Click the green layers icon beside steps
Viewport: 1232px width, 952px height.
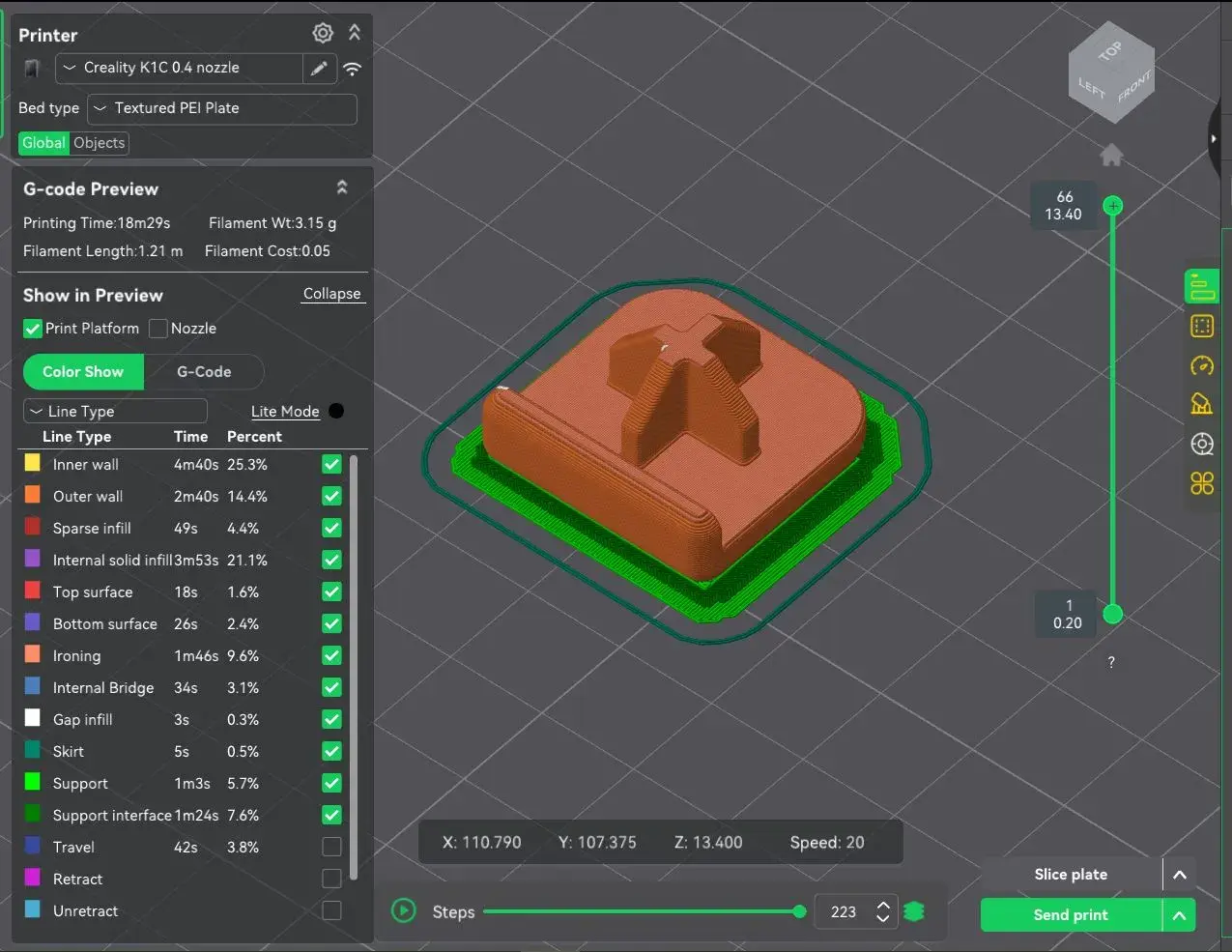point(914,911)
